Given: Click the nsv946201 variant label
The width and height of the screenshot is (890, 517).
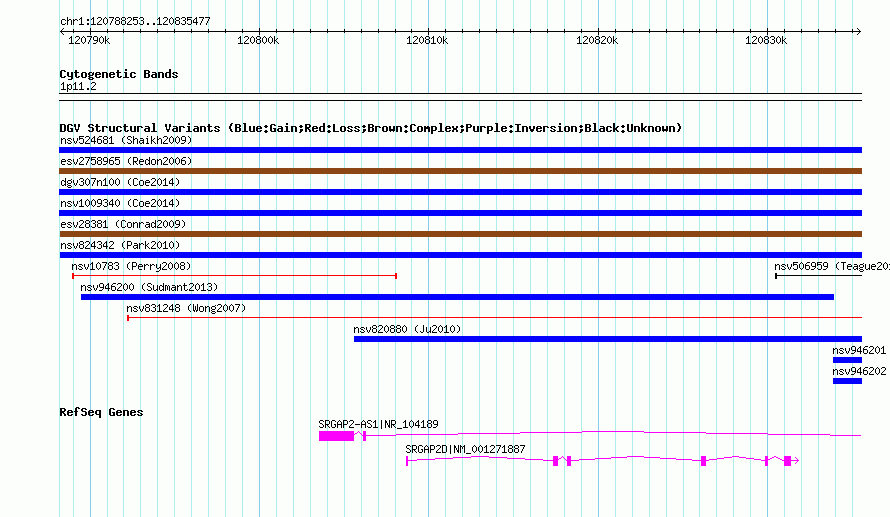Looking at the screenshot, I should [x=859, y=350].
